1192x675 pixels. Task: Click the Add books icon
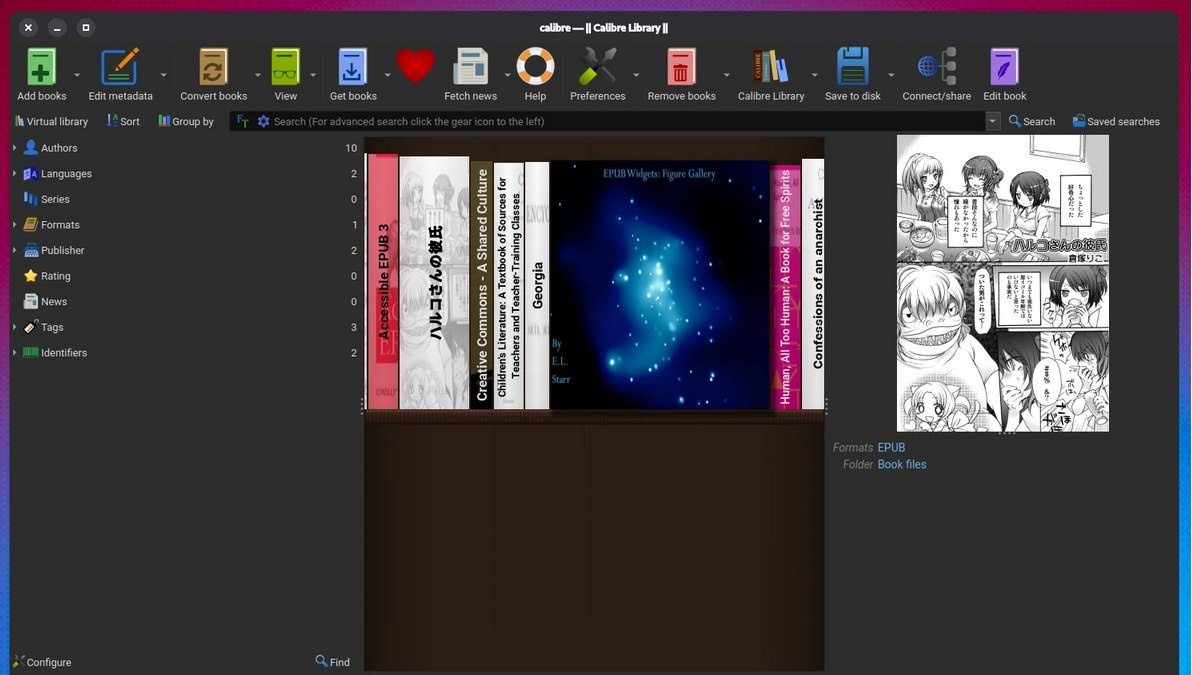coord(41,67)
